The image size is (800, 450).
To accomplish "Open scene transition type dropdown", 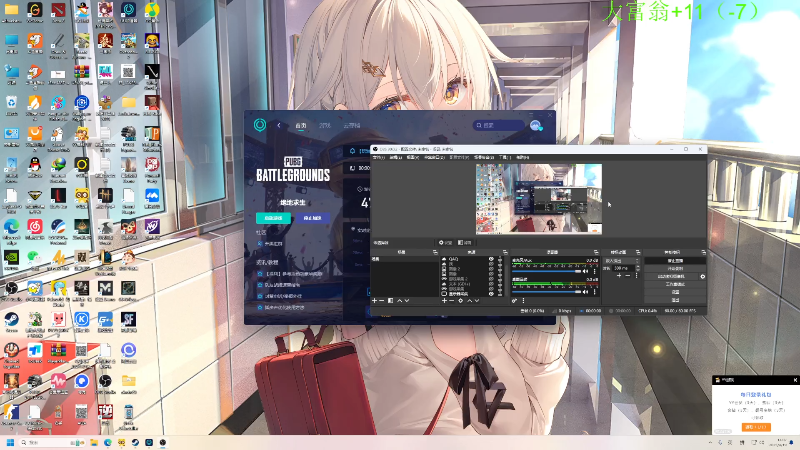I will coord(621,261).
